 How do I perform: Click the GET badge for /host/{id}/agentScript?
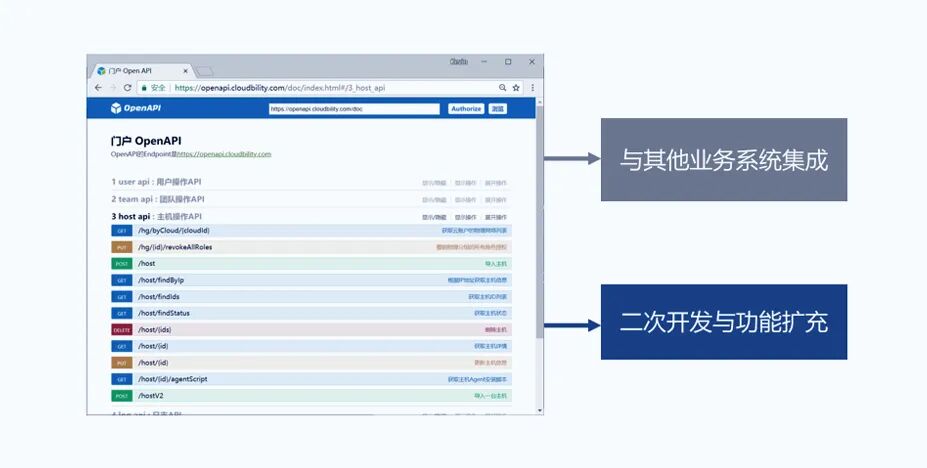121,380
